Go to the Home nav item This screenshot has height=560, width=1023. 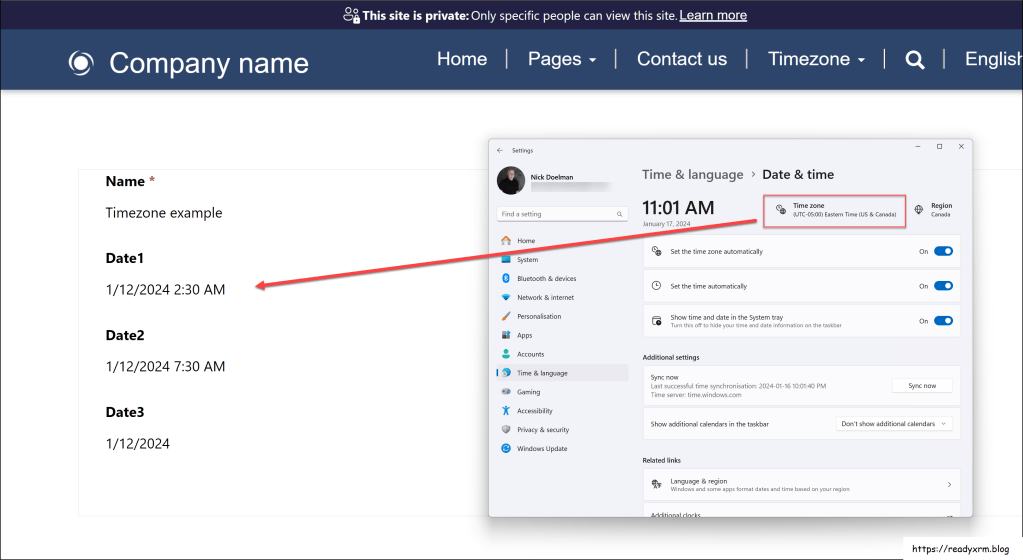[x=462, y=59]
